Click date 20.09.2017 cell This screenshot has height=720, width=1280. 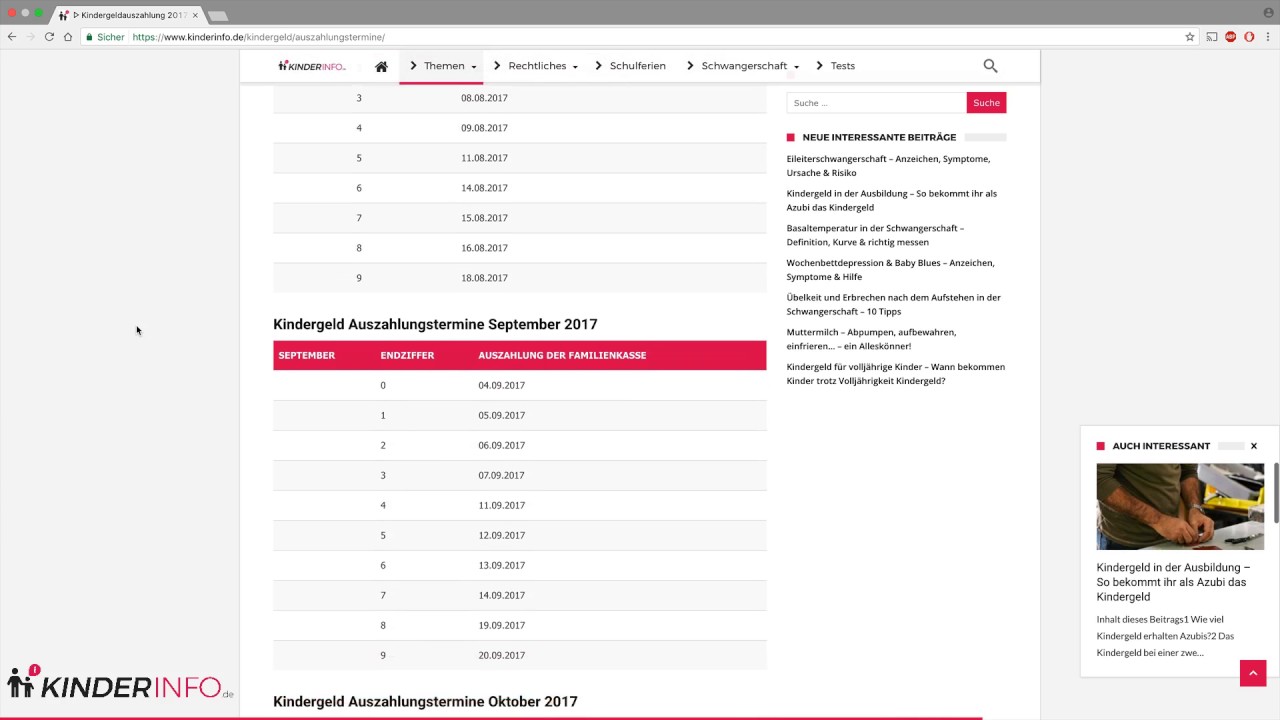tap(501, 655)
